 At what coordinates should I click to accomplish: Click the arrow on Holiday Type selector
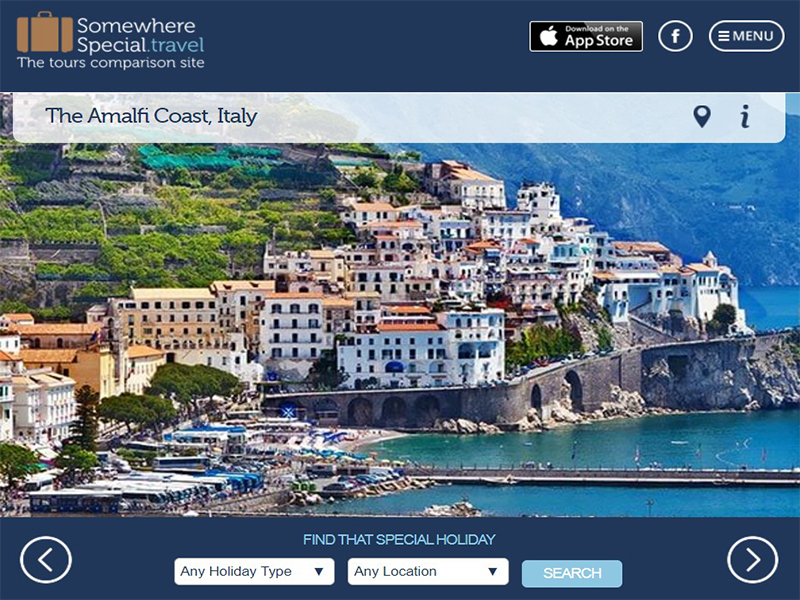coord(319,571)
